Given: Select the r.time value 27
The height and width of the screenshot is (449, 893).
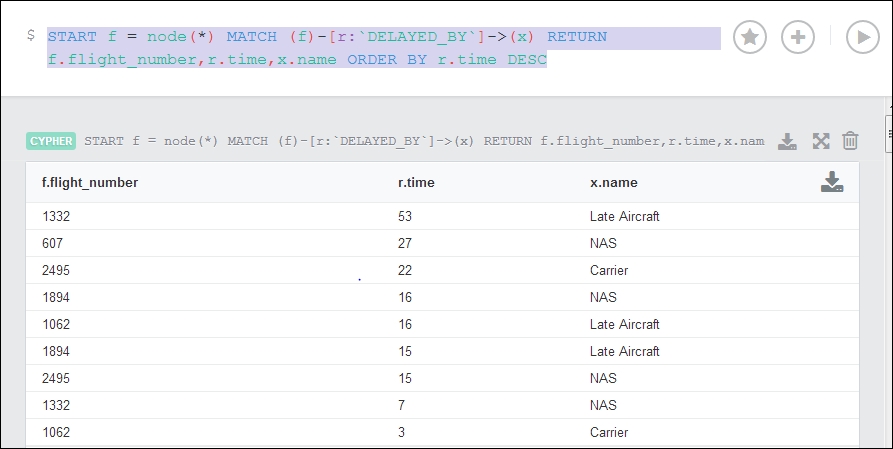Looking at the screenshot, I should pyautogui.click(x=405, y=243).
